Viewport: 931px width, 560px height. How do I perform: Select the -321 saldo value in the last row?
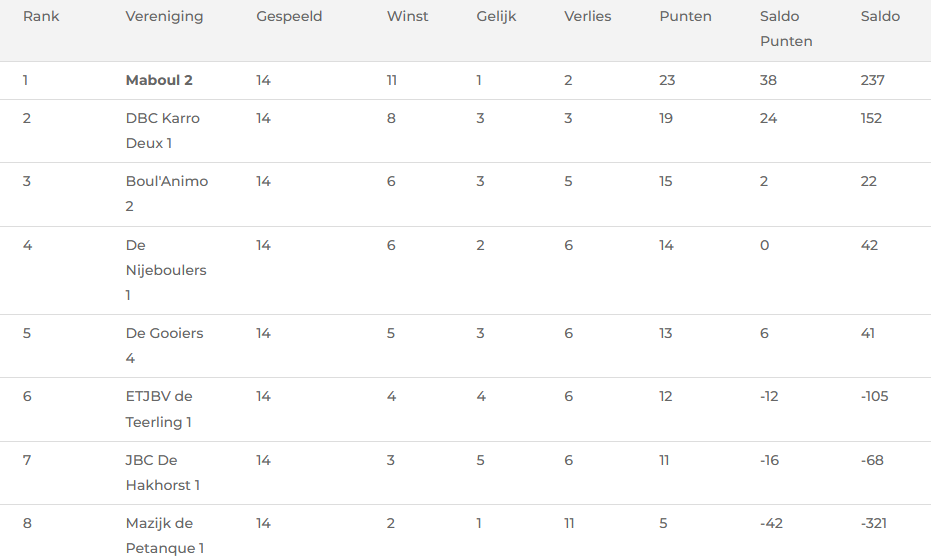(x=874, y=523)
